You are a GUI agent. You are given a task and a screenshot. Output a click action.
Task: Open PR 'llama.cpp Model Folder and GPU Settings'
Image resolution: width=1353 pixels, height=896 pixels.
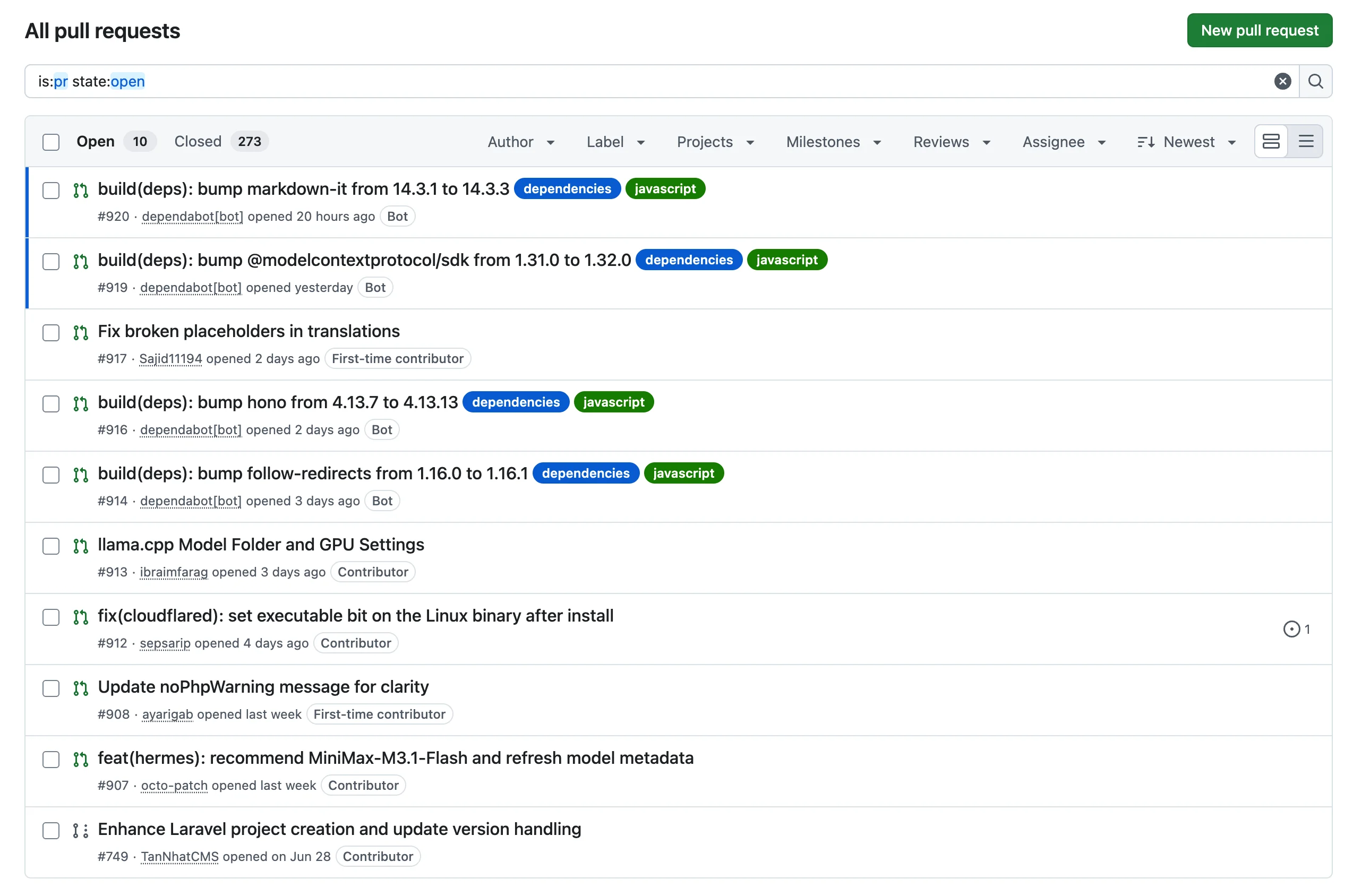(x=261, y=545)
